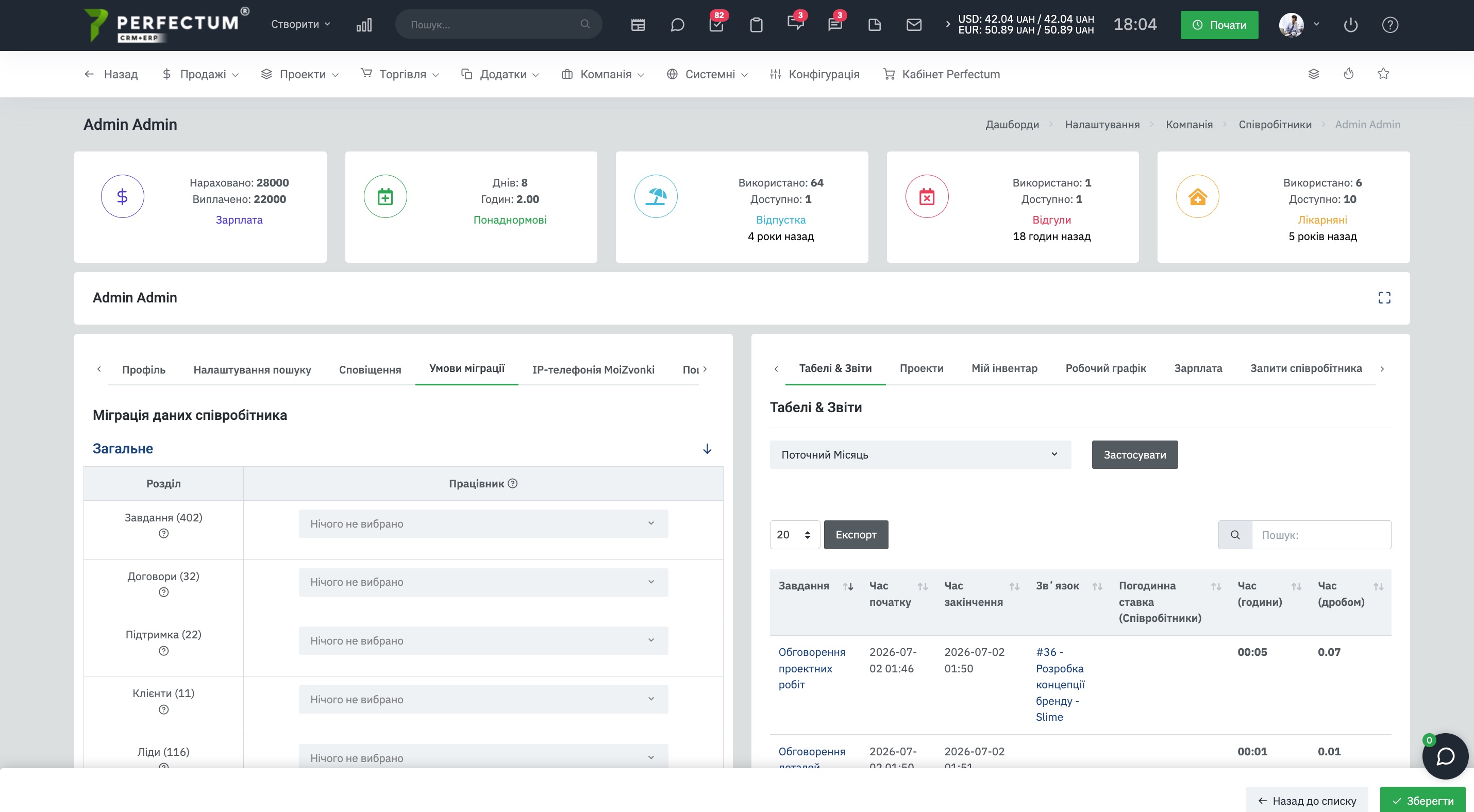
Task: Change the rows-per-page stepper showing 20
Action: point(795,535)
